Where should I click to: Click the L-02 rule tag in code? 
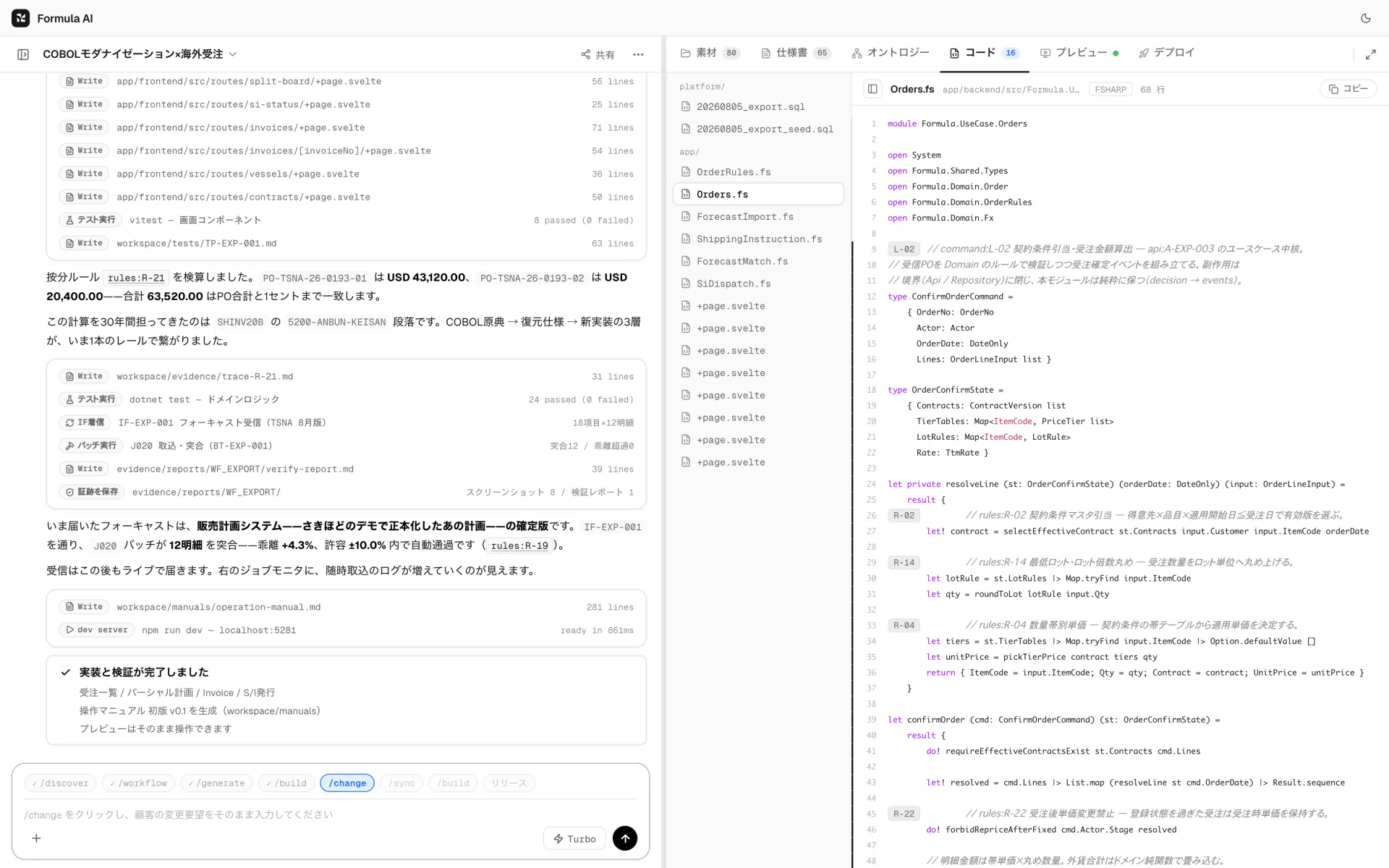coord(904,249)
